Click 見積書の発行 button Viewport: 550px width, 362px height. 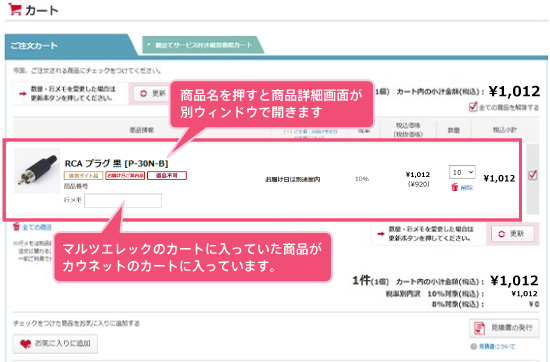(x=504, y=328)
